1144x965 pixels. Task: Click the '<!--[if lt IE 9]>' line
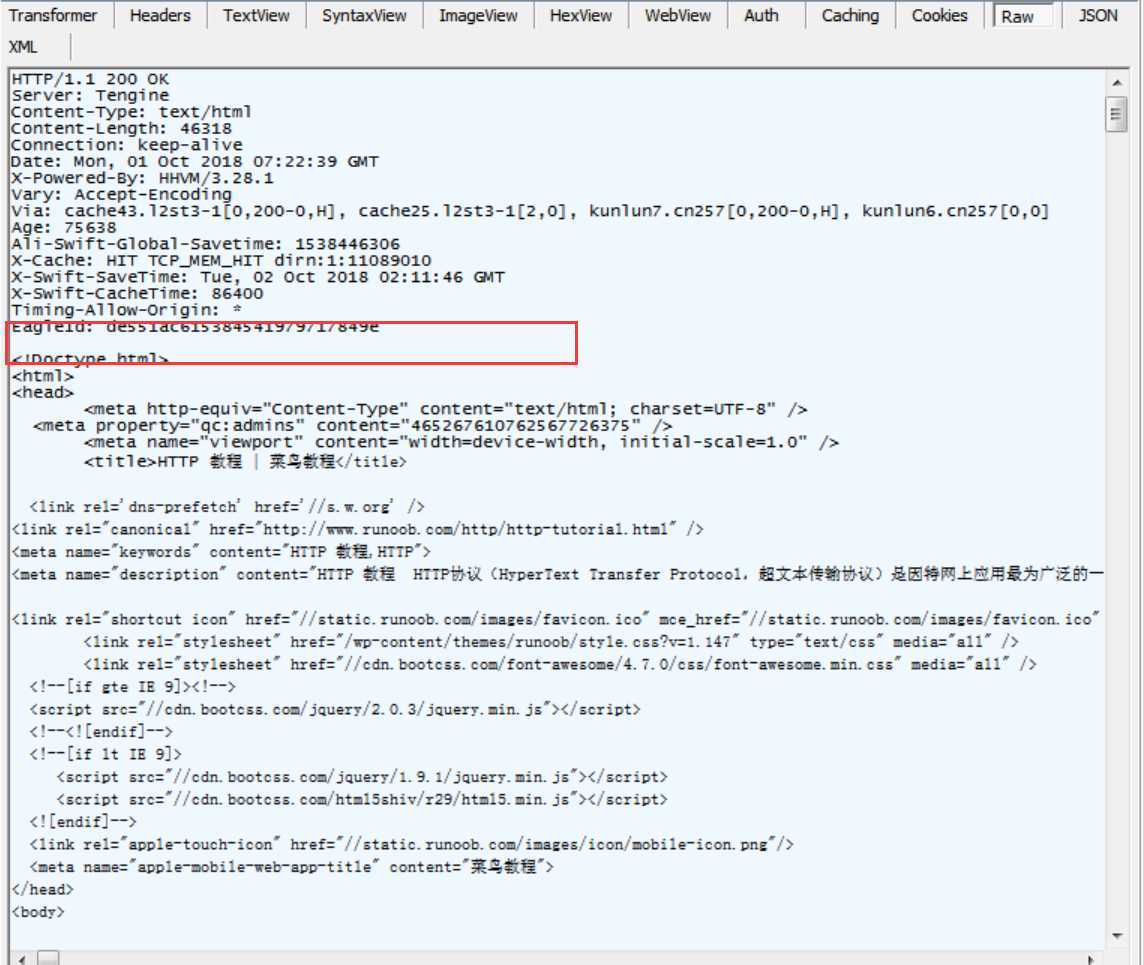(x=106, y=754)
